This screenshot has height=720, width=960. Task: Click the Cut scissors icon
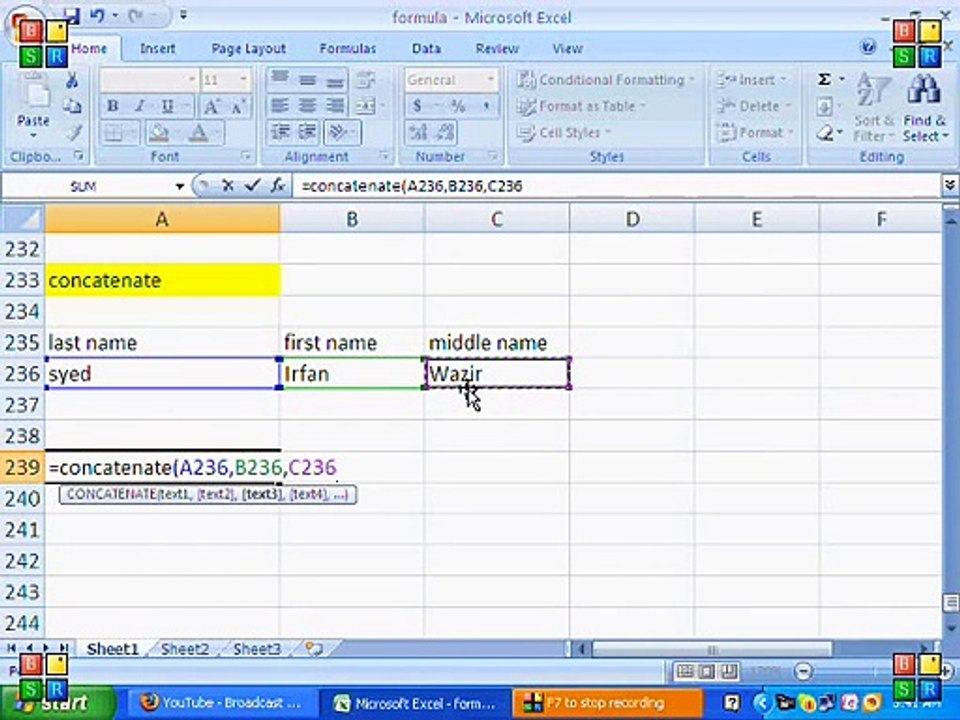tap(72, 80)
